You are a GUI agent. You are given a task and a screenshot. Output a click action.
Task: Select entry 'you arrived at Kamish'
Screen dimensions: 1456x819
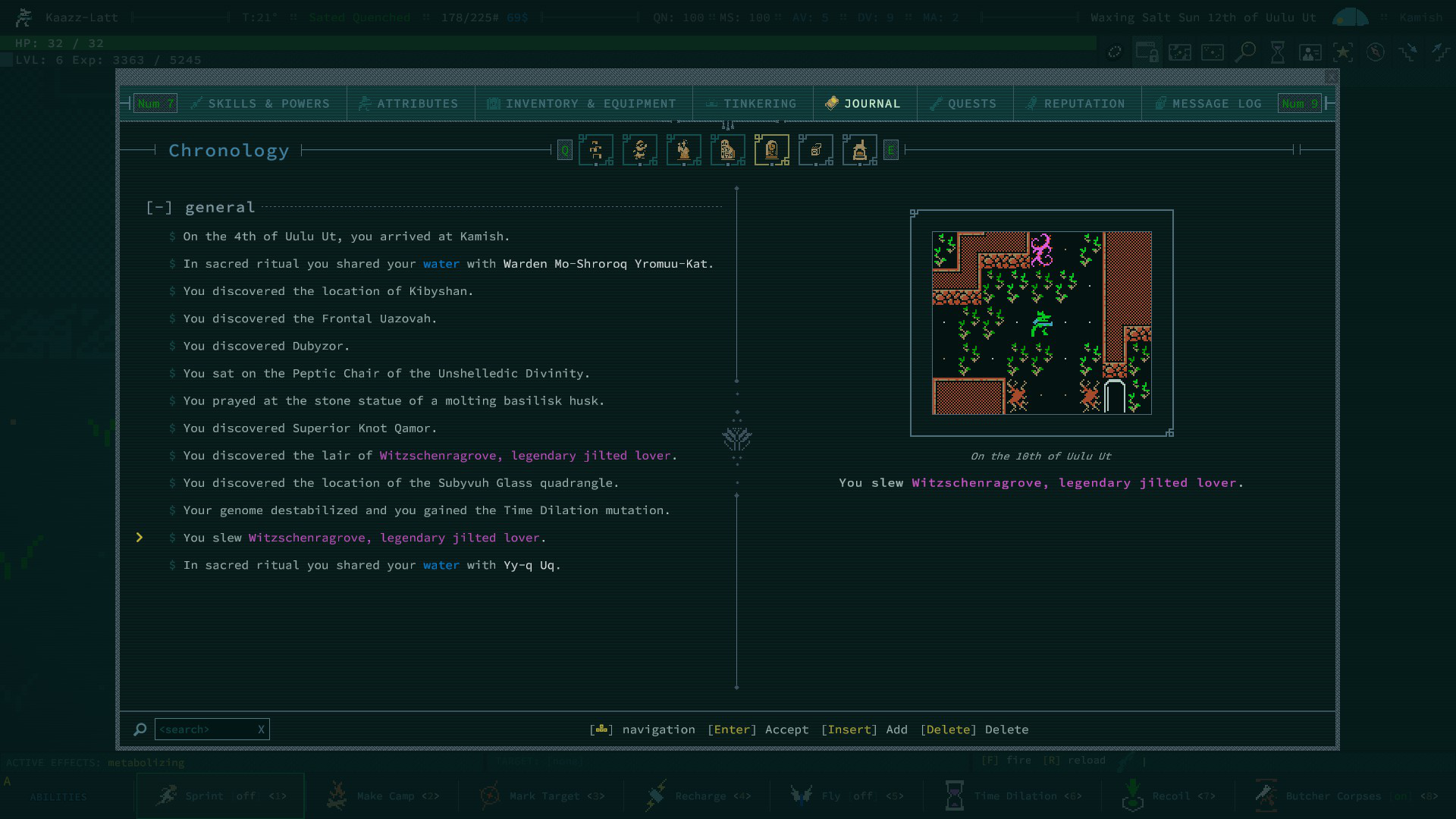coord(347,237)
